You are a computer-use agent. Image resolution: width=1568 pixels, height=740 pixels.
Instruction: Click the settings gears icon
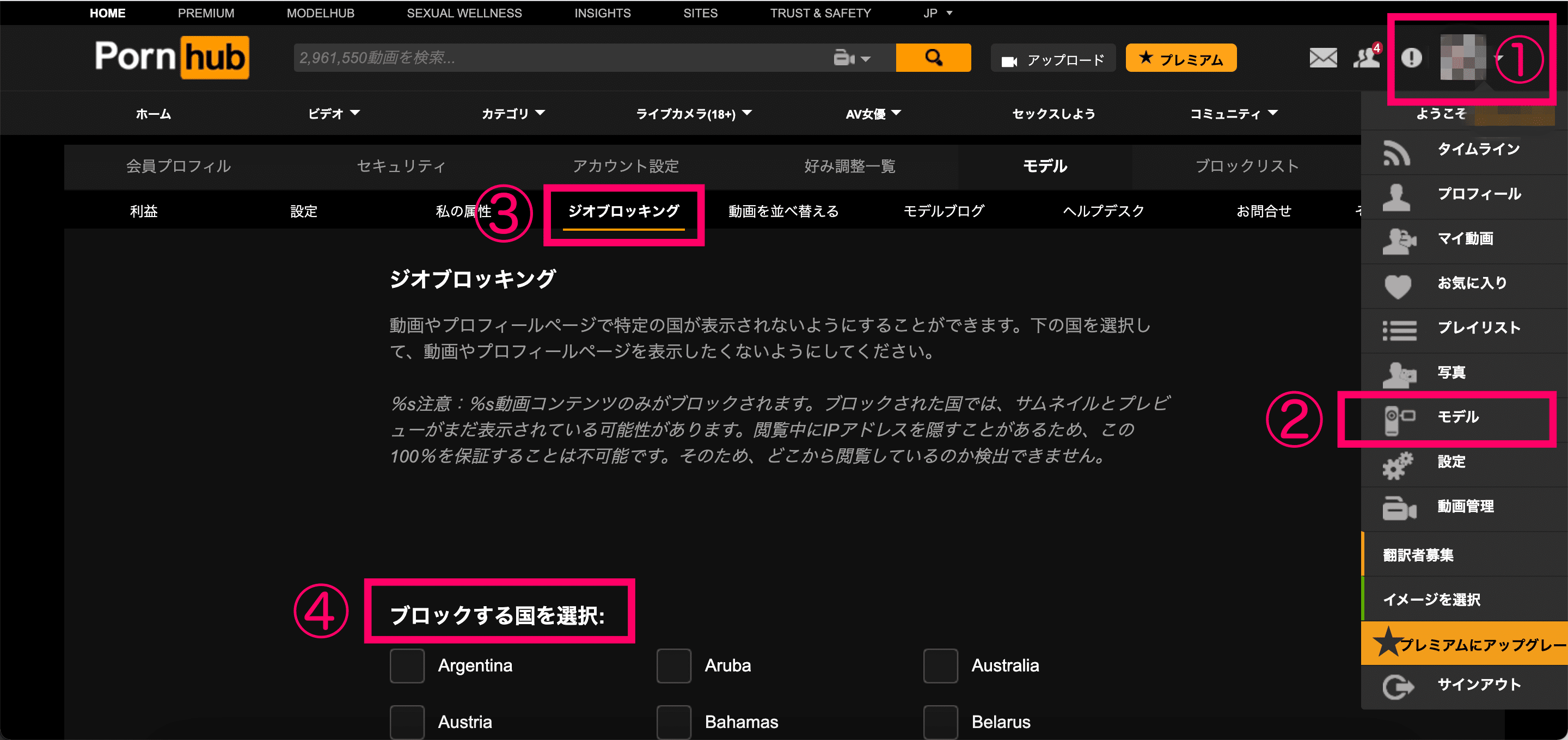1398,466
